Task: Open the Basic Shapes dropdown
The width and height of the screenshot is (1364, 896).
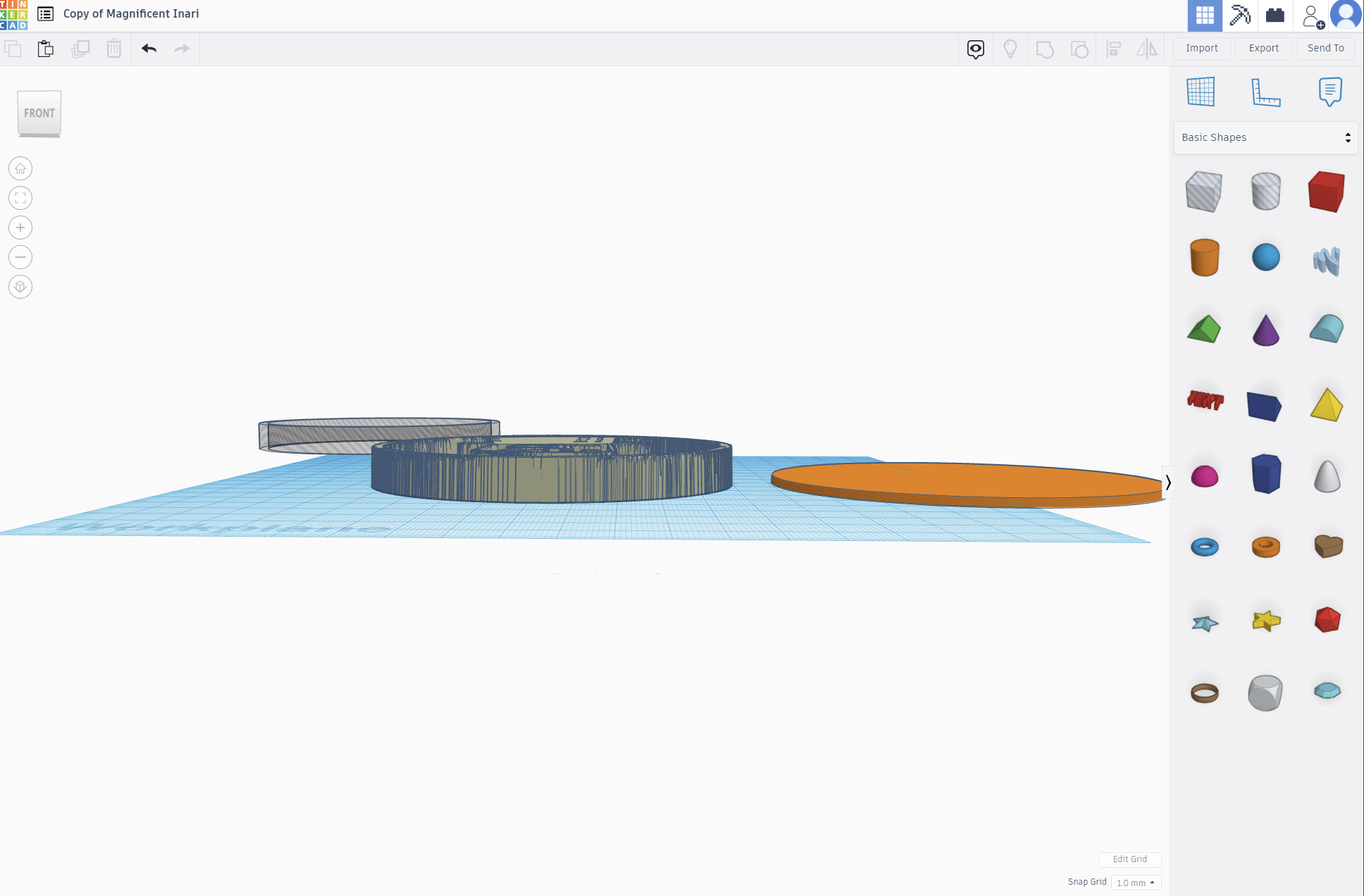Action: (1265, 137)
